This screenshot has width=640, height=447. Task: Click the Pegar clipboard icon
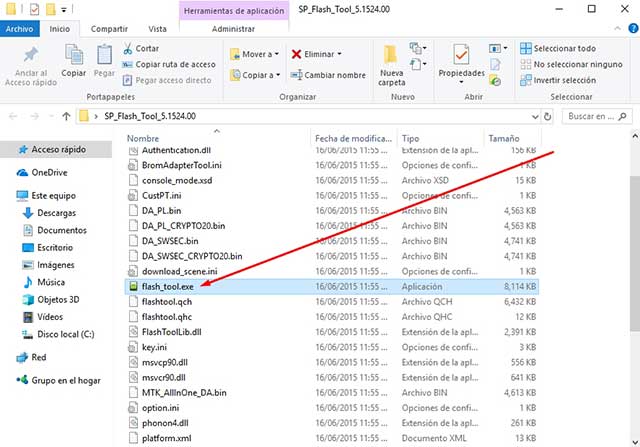click(x=104, y=55)
